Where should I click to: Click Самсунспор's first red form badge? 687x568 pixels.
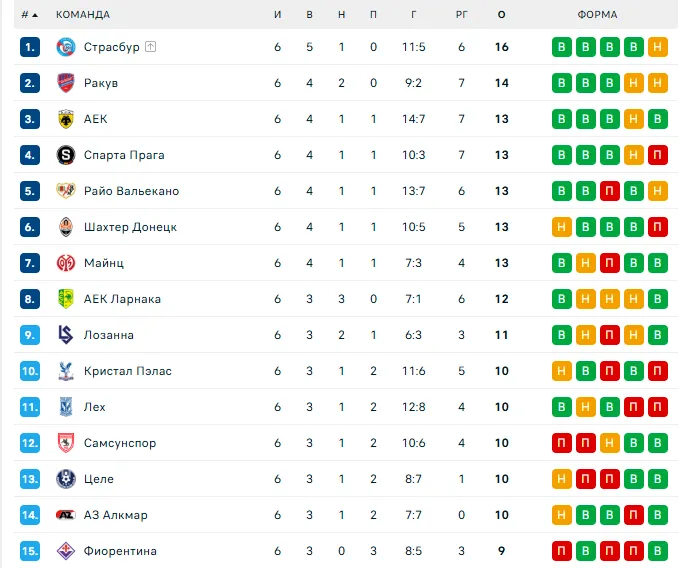pos(561,443)
